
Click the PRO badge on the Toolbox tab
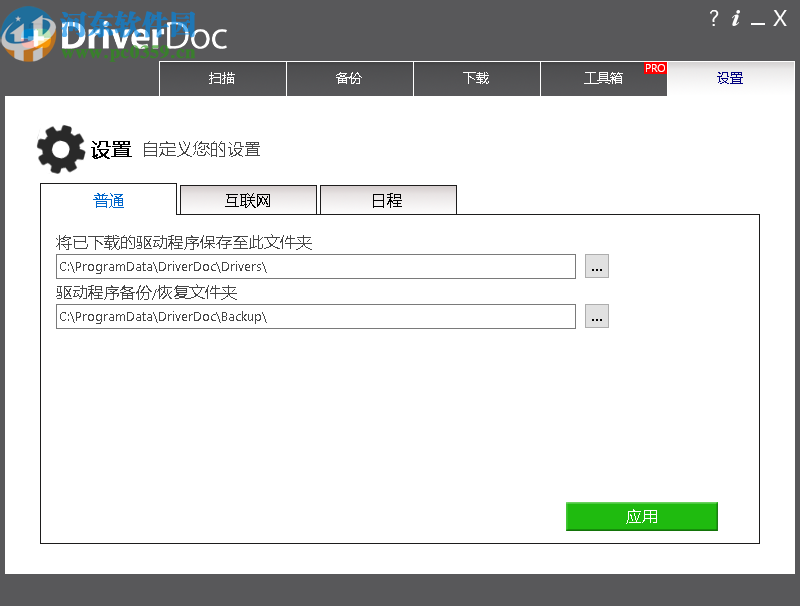tap(654, 68)
